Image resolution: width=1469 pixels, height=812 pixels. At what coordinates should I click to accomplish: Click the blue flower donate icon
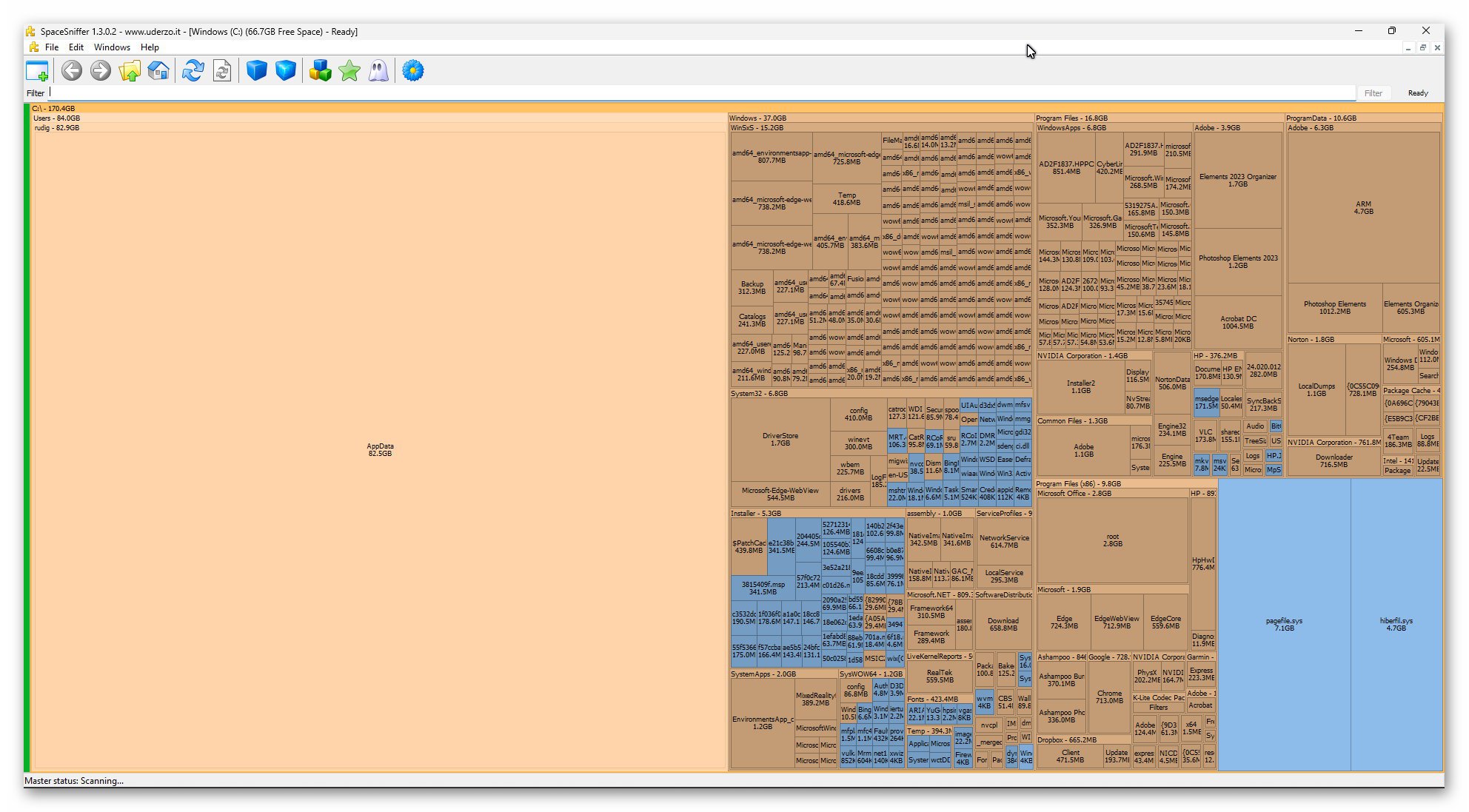[x=413, y=71]
